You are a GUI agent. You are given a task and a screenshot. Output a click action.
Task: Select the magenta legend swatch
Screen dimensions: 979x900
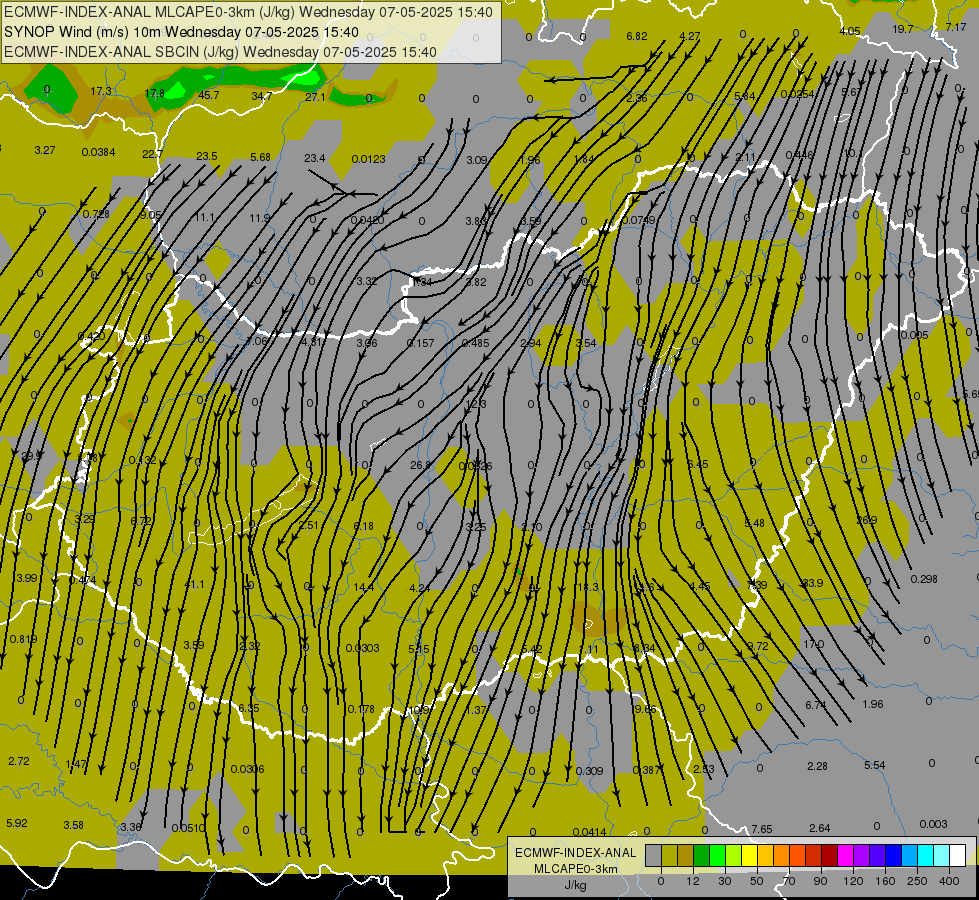(x=846, y=855)
